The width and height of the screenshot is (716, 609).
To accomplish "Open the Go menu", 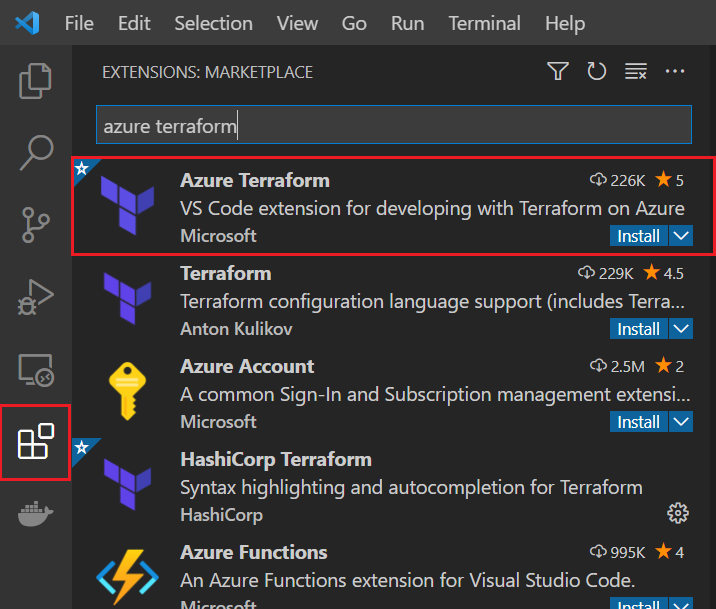I will [x=354, y=23].
